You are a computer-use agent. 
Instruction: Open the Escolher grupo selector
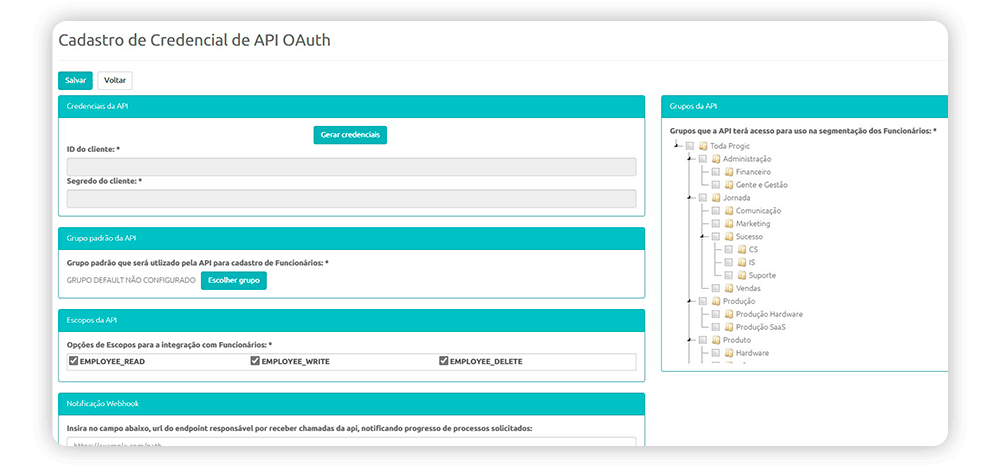click(233, 281)
